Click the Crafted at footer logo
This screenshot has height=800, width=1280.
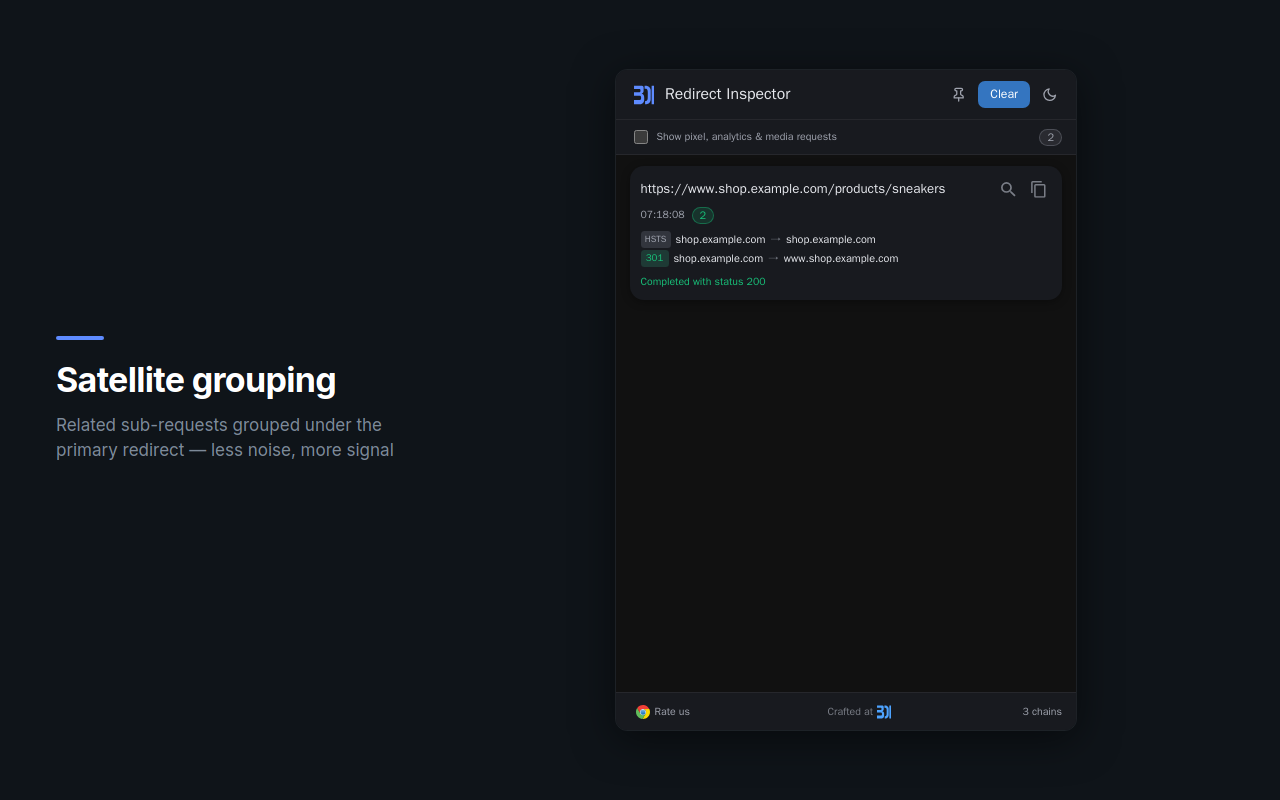point(884,711)
